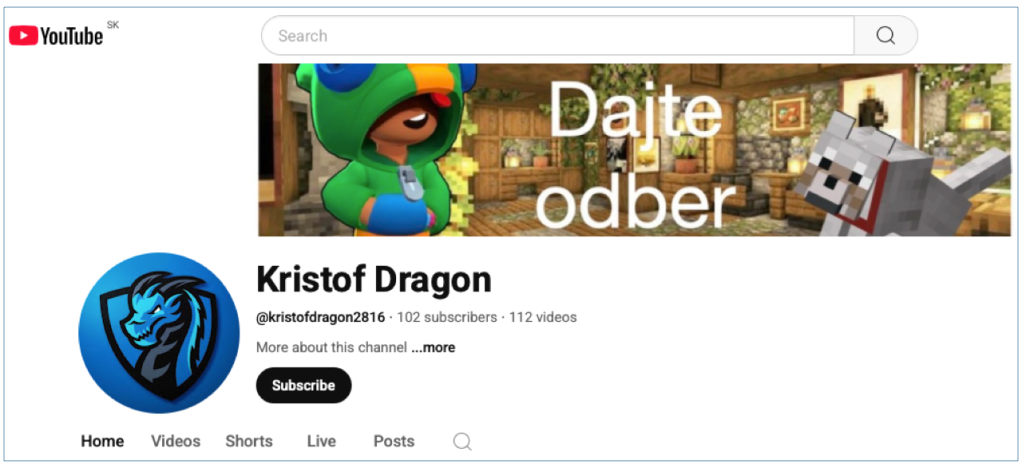Switch to the Videos tab

(176, 441)
